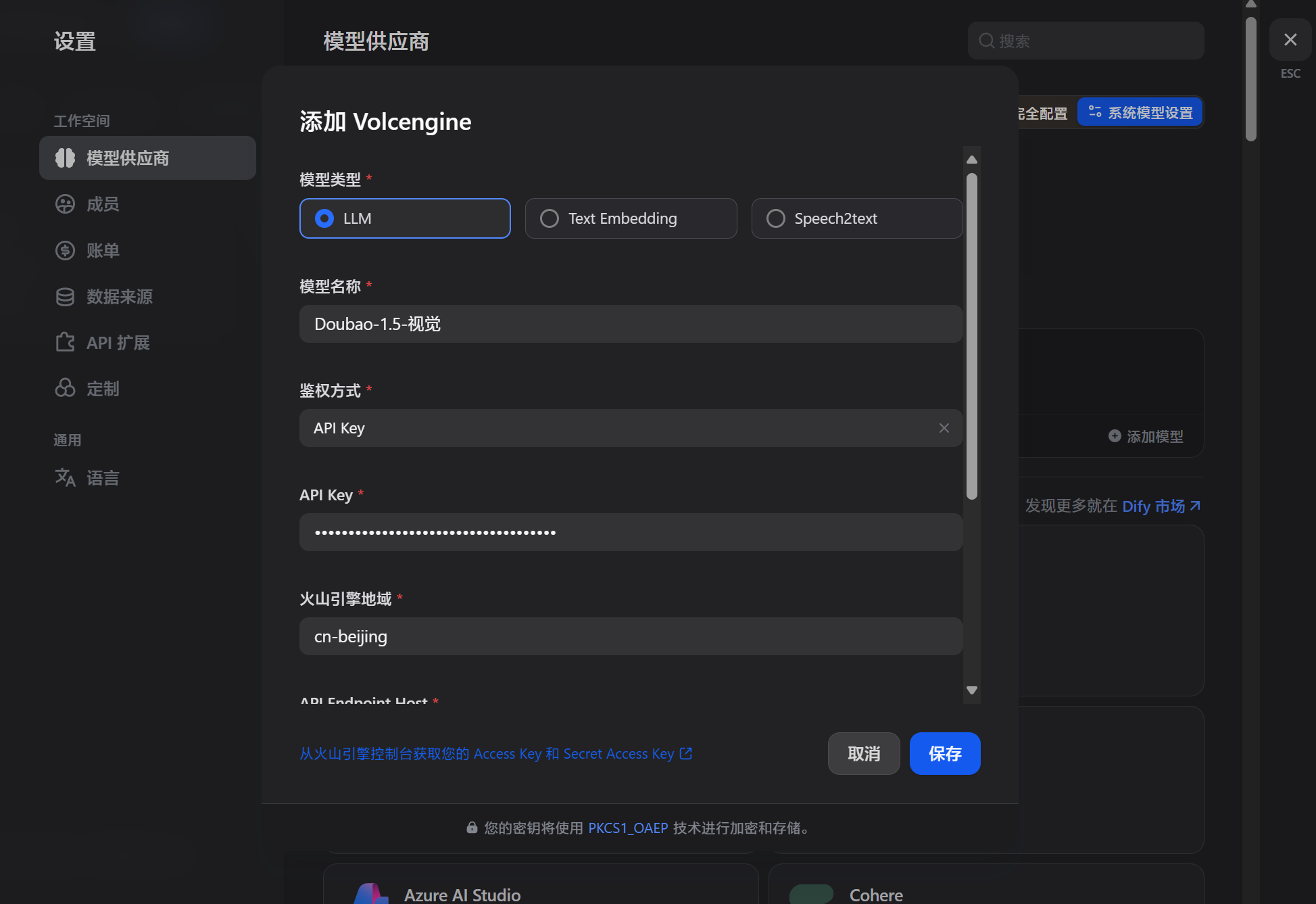Click the Data Source database icon

65,296
